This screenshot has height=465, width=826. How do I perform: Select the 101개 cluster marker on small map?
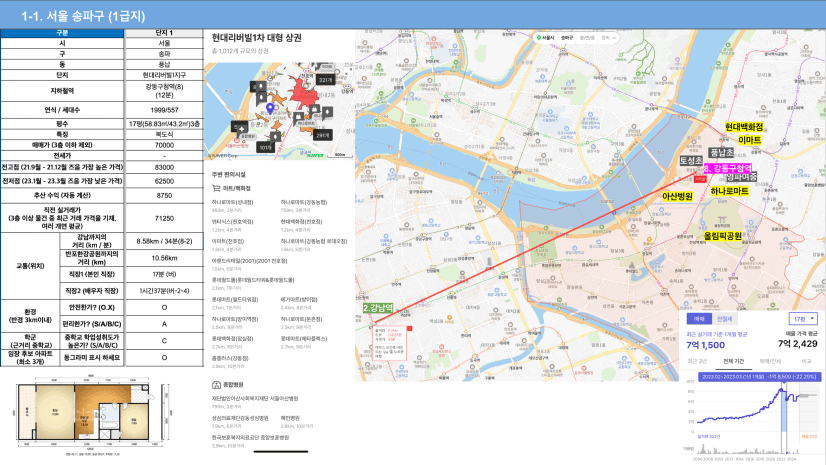click(266, 147)
